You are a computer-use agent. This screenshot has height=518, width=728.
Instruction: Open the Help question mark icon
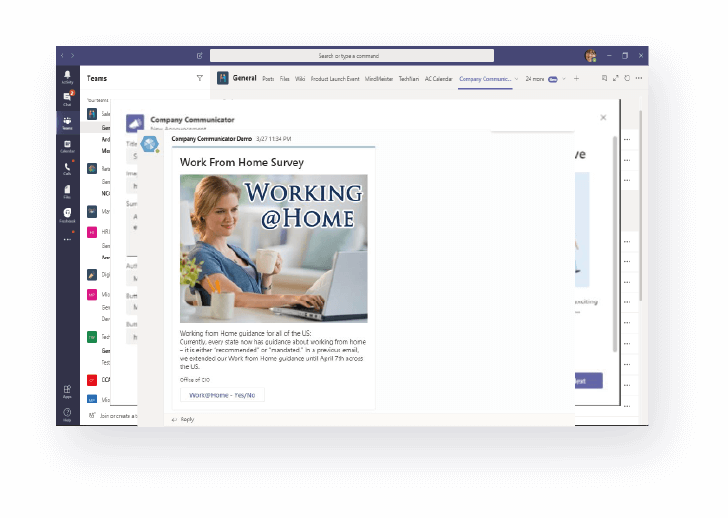[67, 414]
